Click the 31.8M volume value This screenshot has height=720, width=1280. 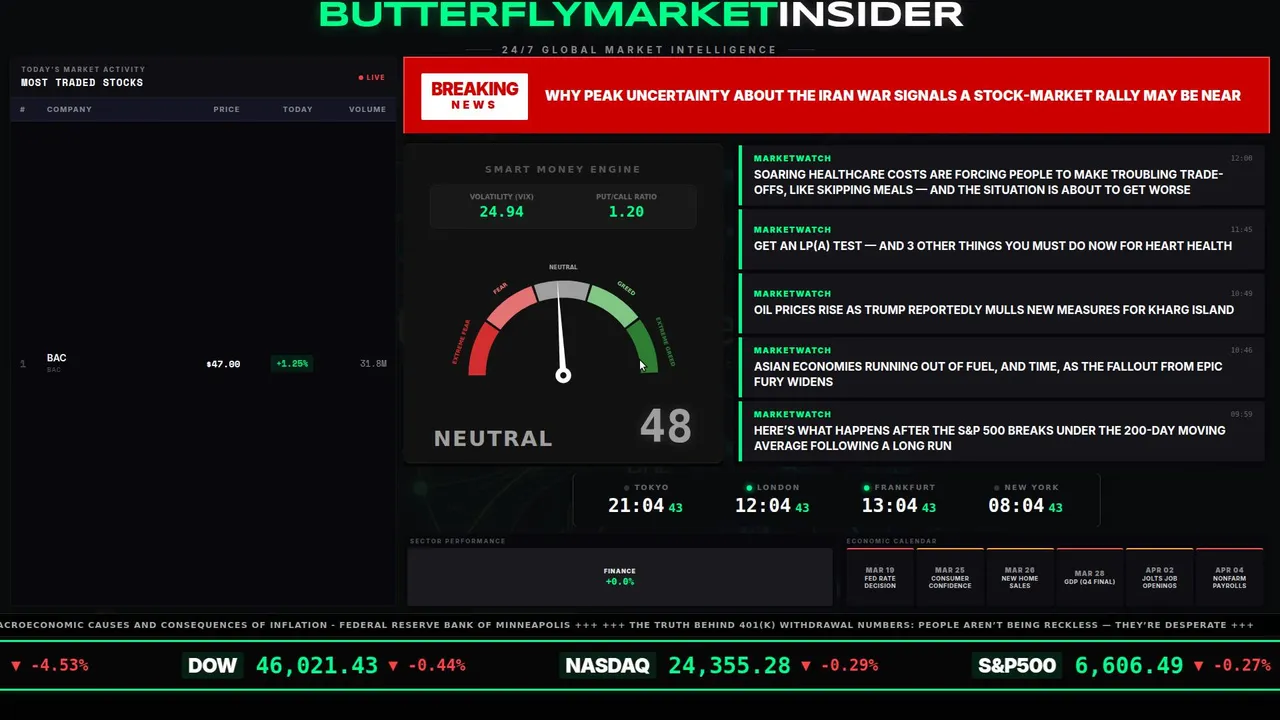[373, 364]
